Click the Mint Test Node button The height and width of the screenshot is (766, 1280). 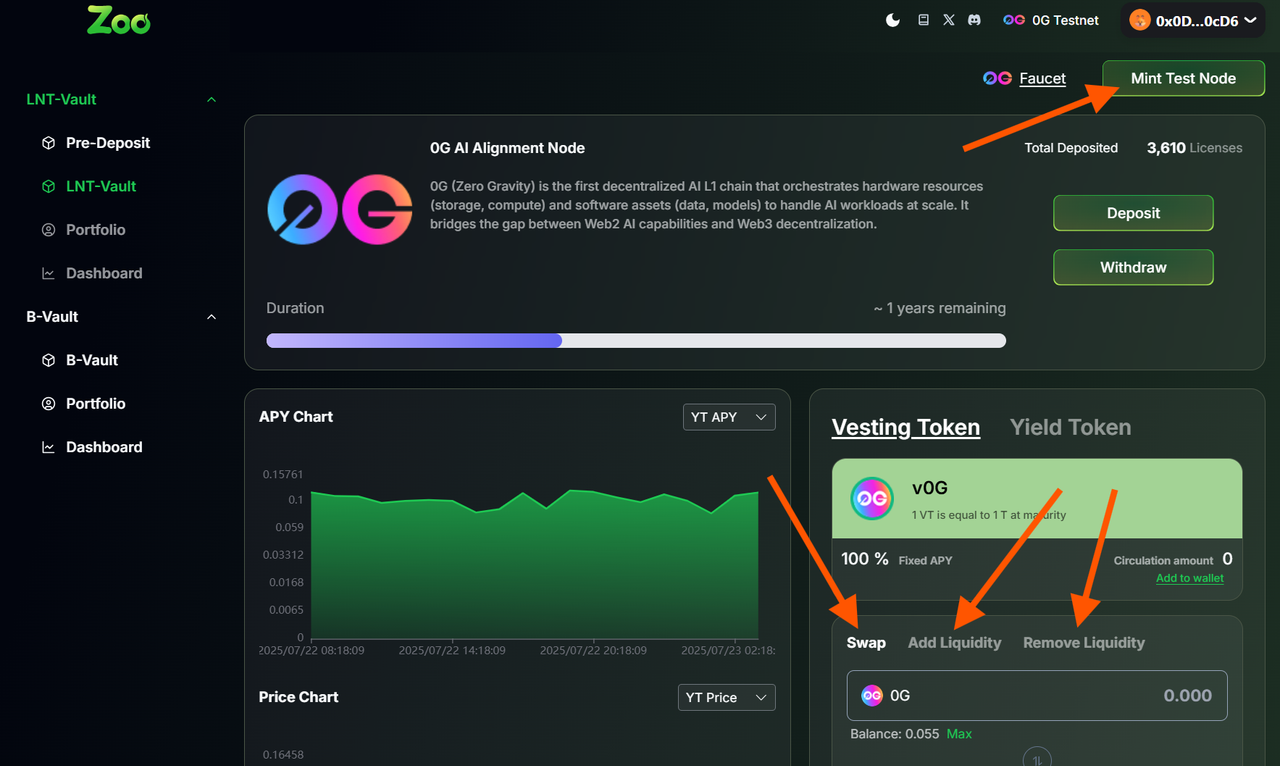(1183, 78)
